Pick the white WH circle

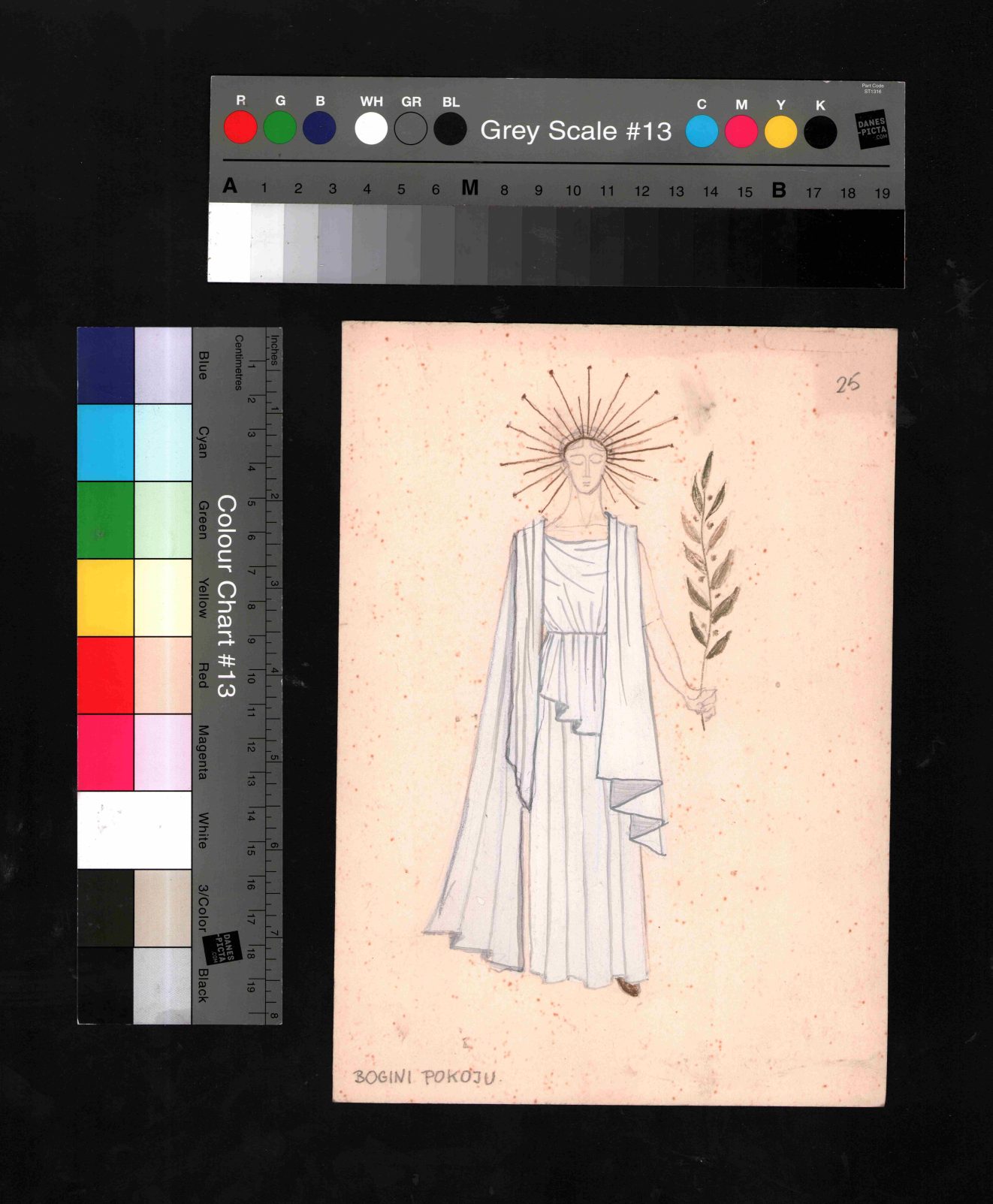371,128
